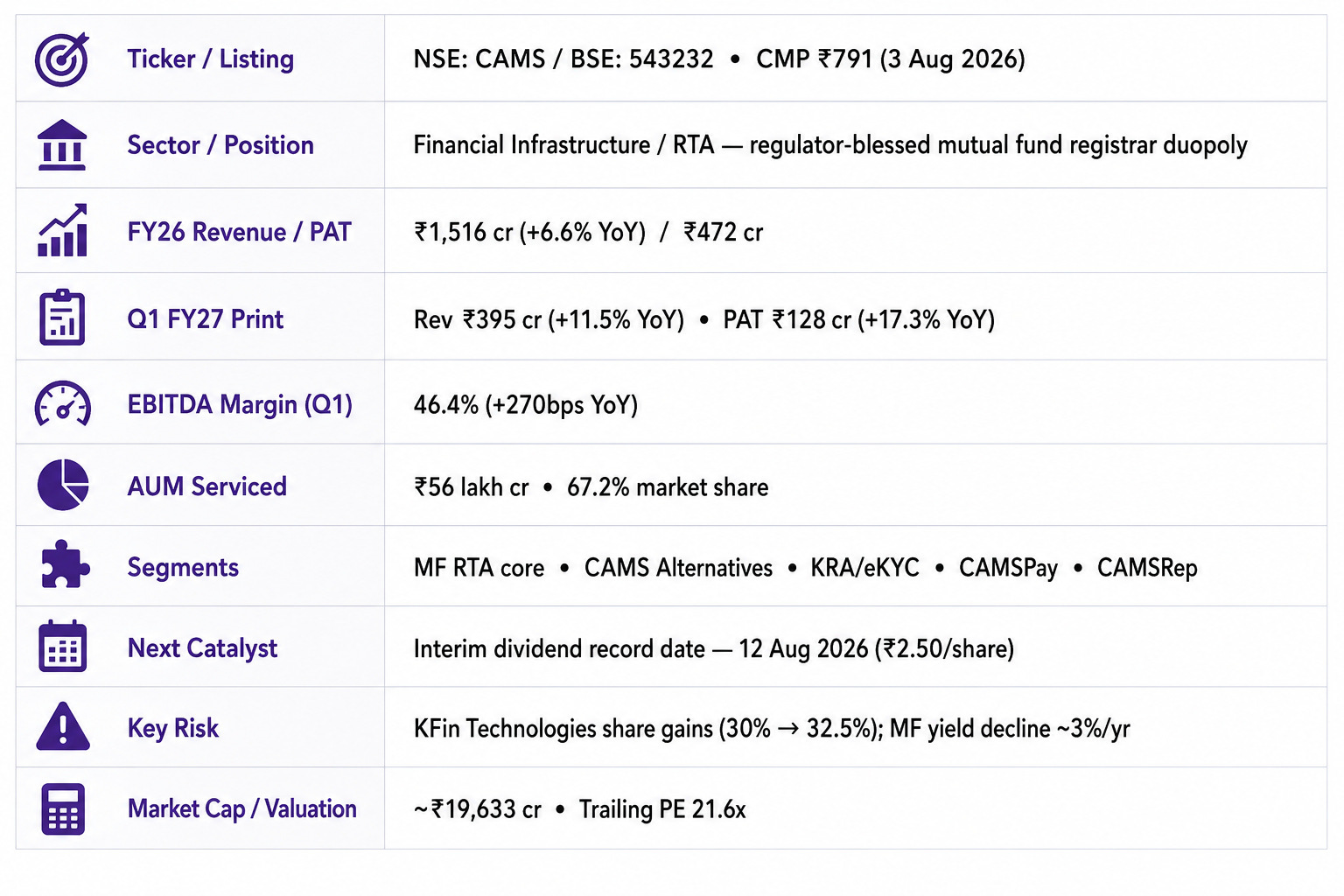The width and height of the screenshot is (1344, 896).
Task: Click the gauge icon beside EBITDA Margin
Action: click(62, 404)
